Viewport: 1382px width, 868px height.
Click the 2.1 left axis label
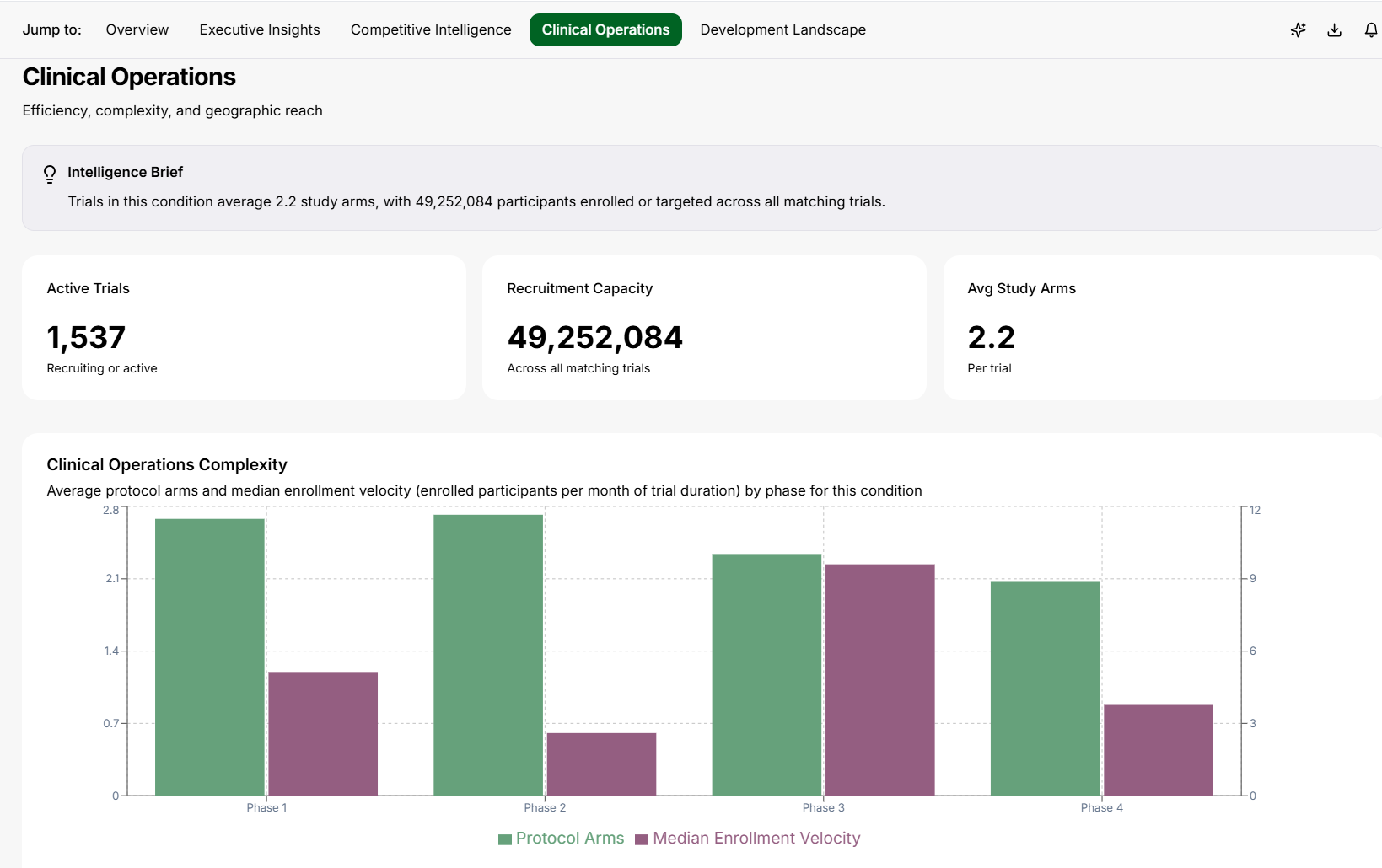(x=112, y=578)
